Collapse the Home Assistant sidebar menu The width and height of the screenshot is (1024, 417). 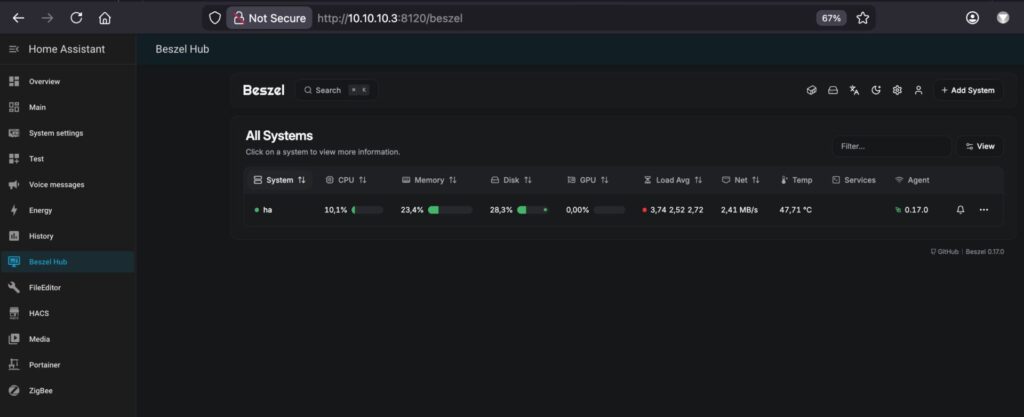[x=14, y=49]
